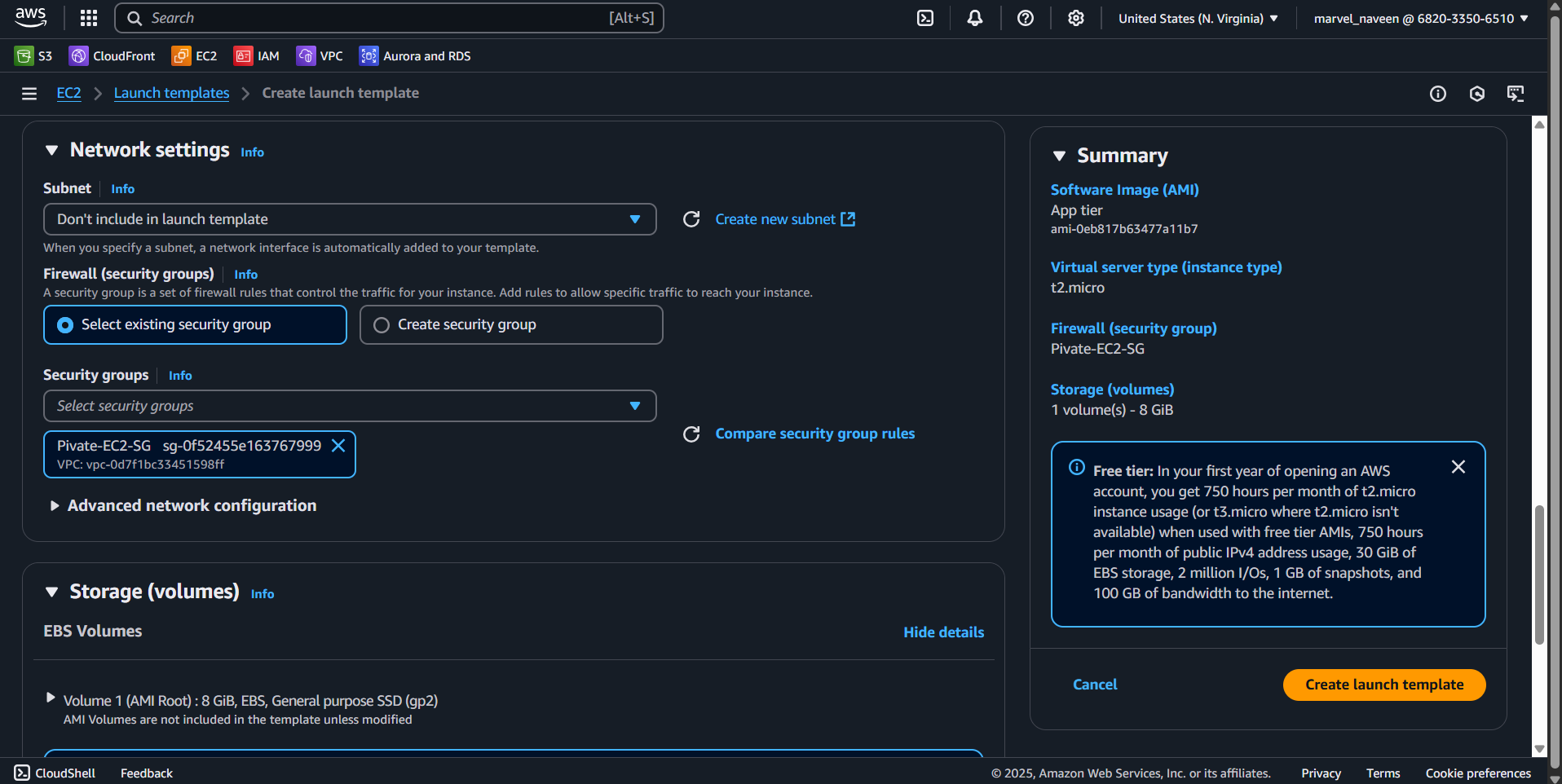Open Security groups Info link

[x=180, y=376]
